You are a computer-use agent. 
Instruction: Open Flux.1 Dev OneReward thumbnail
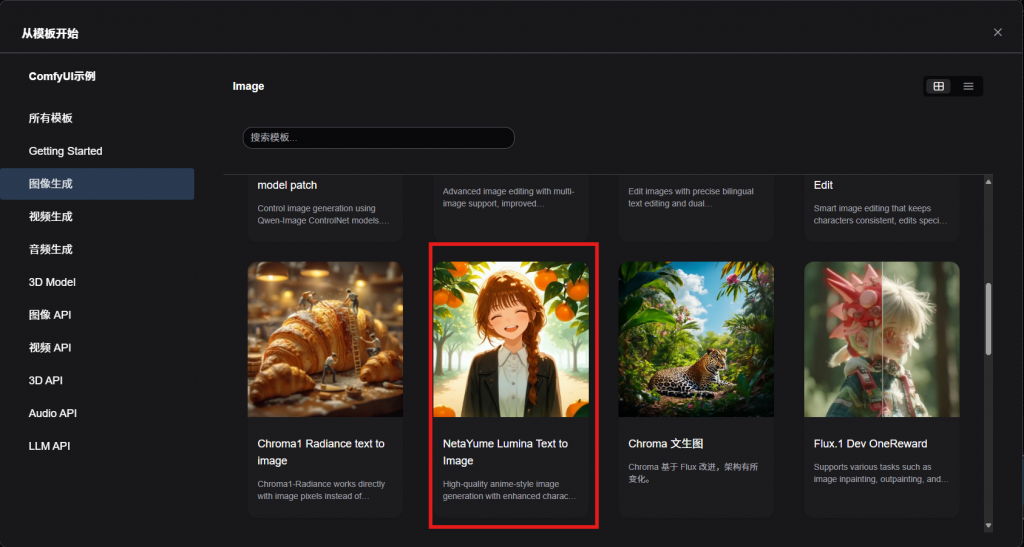coord(881,339)
